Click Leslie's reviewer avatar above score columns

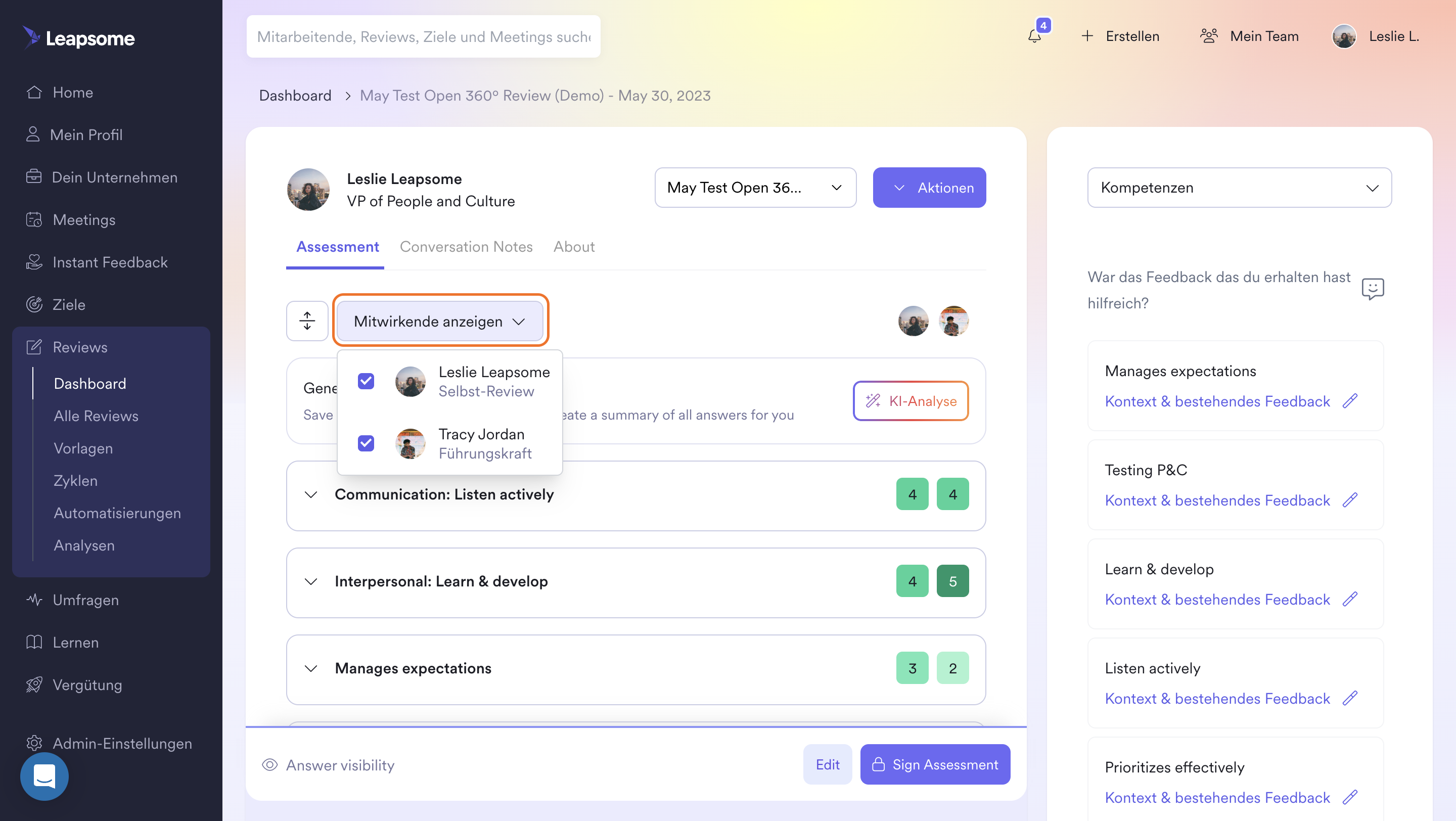point(913,321)
